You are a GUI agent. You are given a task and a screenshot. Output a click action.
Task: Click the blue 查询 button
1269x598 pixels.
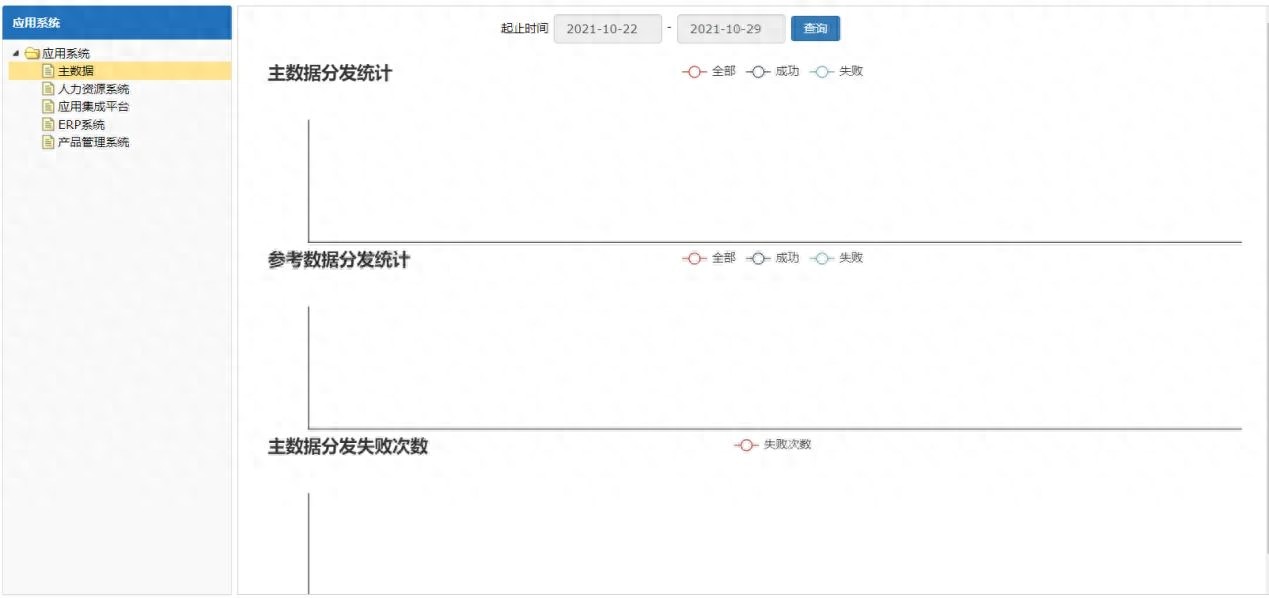[x=815, y=29]
